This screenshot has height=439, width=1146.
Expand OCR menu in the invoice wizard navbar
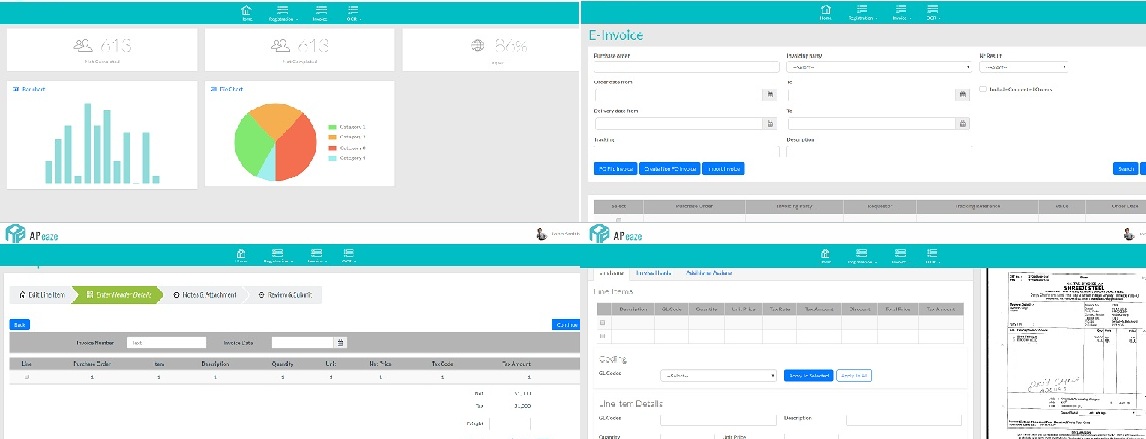[x=348, y=256]
